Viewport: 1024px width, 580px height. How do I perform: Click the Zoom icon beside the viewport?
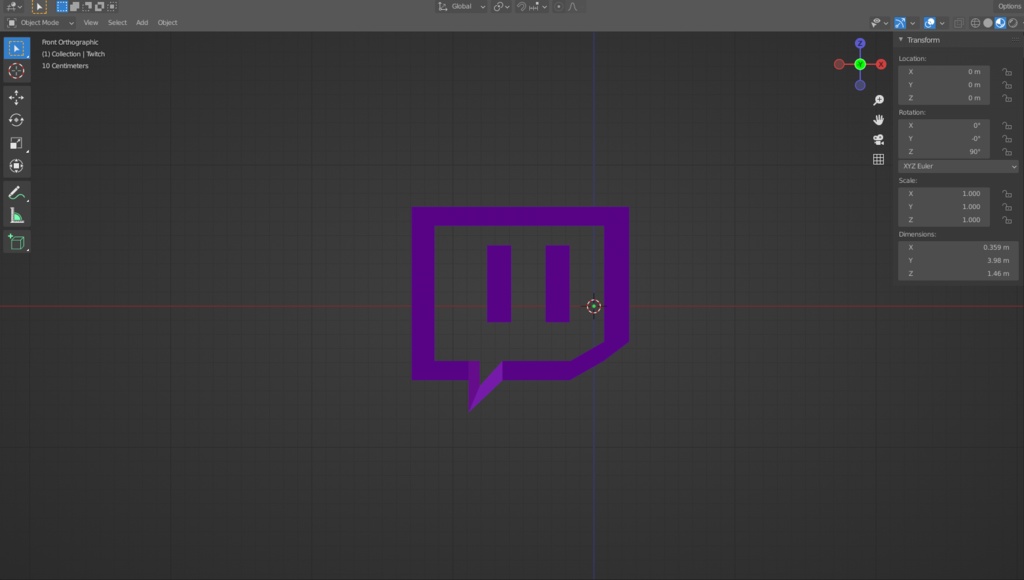pyautogui.click(x=879, y=99)
